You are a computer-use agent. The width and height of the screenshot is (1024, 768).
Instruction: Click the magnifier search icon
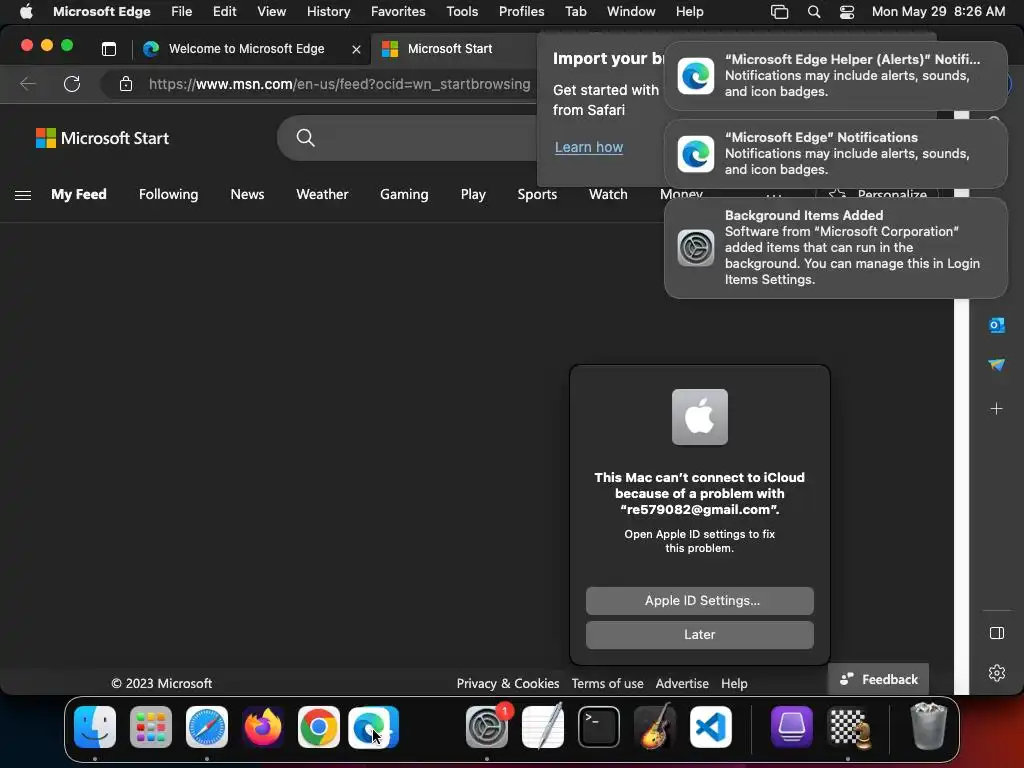click(x=306, y=138)
